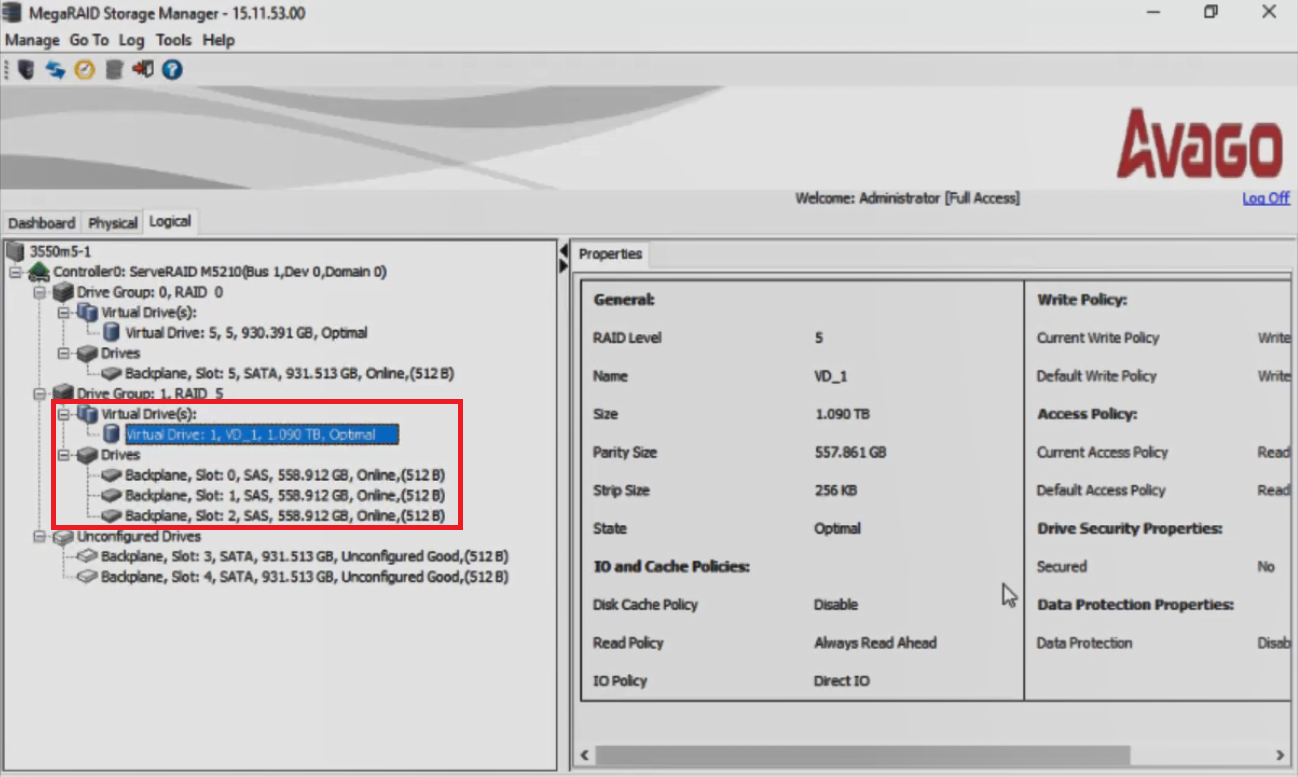Viewport: 1298px width, 777px height.
Task: Click Properties panel horizontal scrollbar thumb
Action: (x=862, y=755)
